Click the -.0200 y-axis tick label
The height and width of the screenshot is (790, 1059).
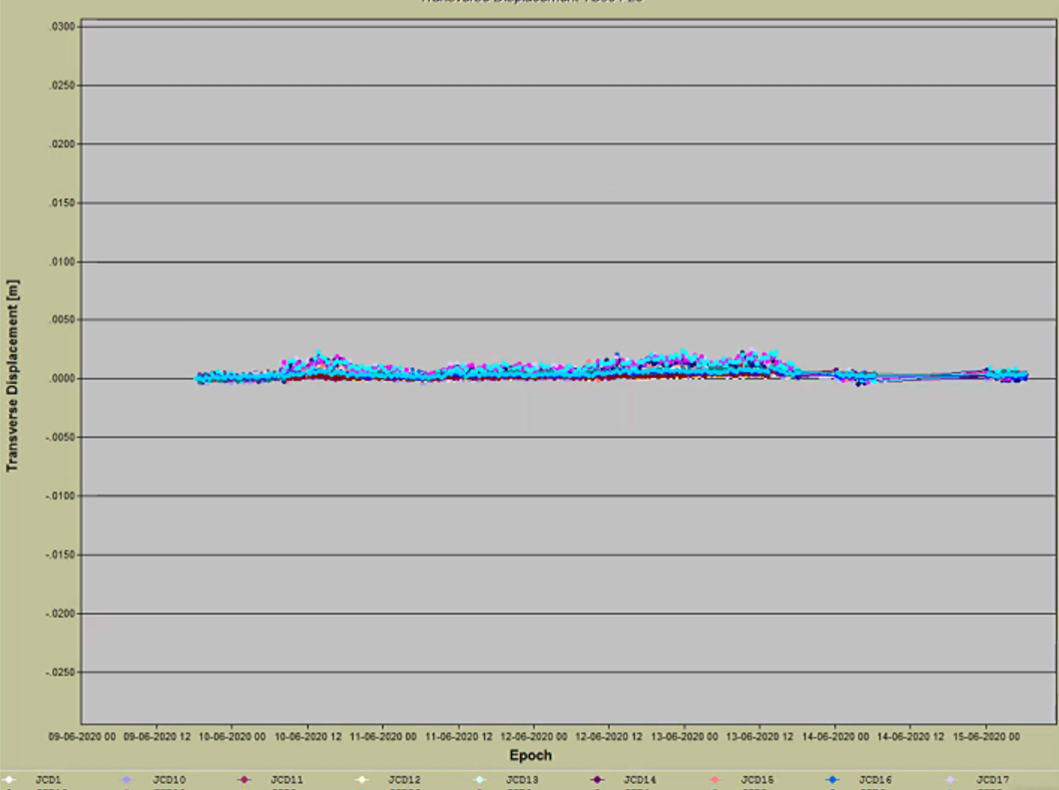click(x=61, y=614)
